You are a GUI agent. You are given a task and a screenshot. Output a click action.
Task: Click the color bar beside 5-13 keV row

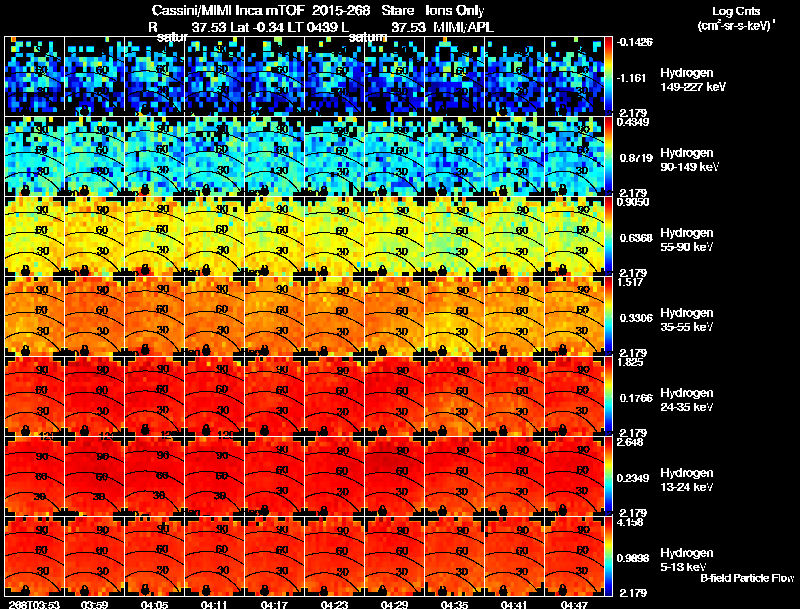coord(608,556)
